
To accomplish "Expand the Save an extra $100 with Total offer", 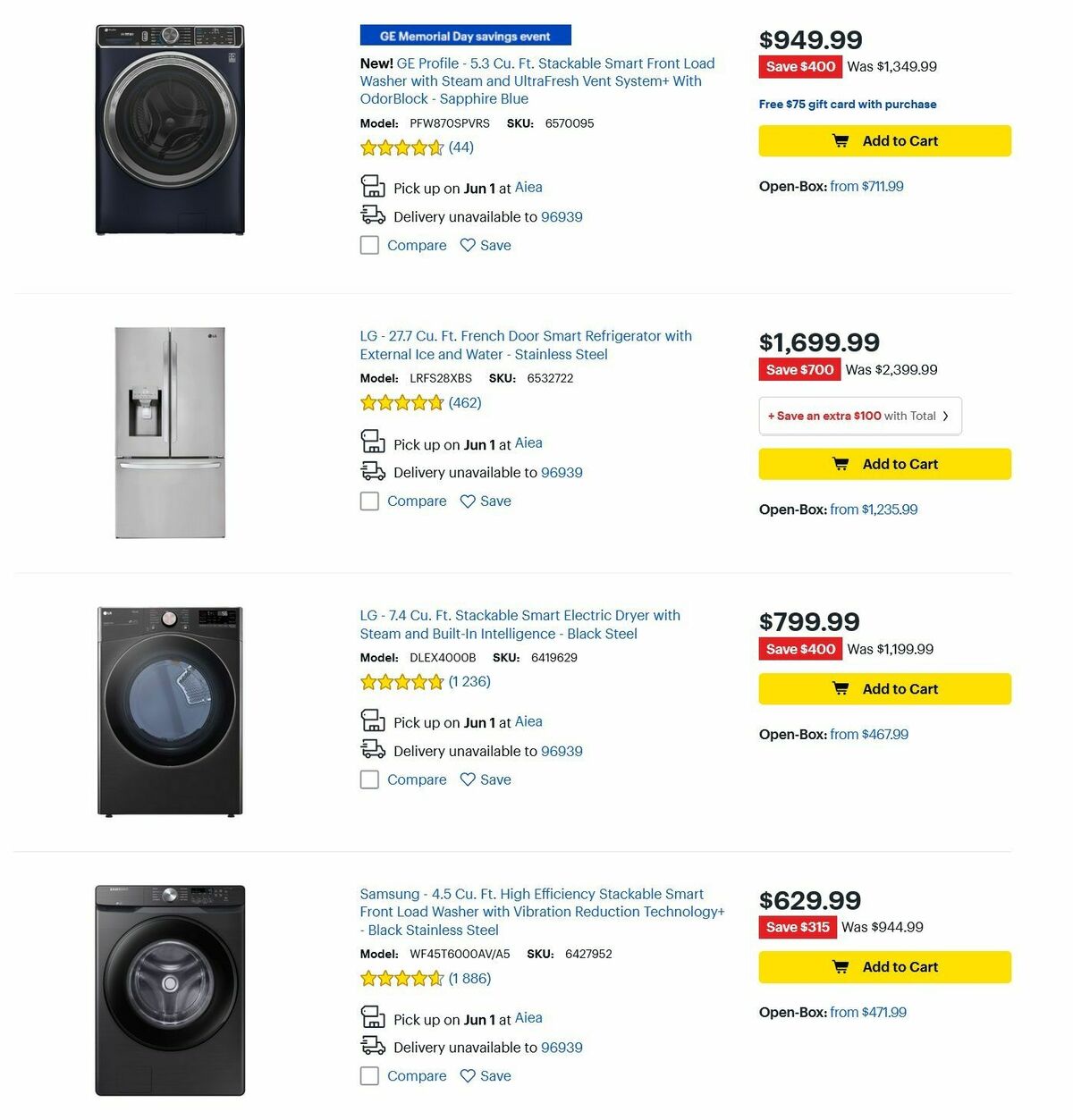I will 858,415.
